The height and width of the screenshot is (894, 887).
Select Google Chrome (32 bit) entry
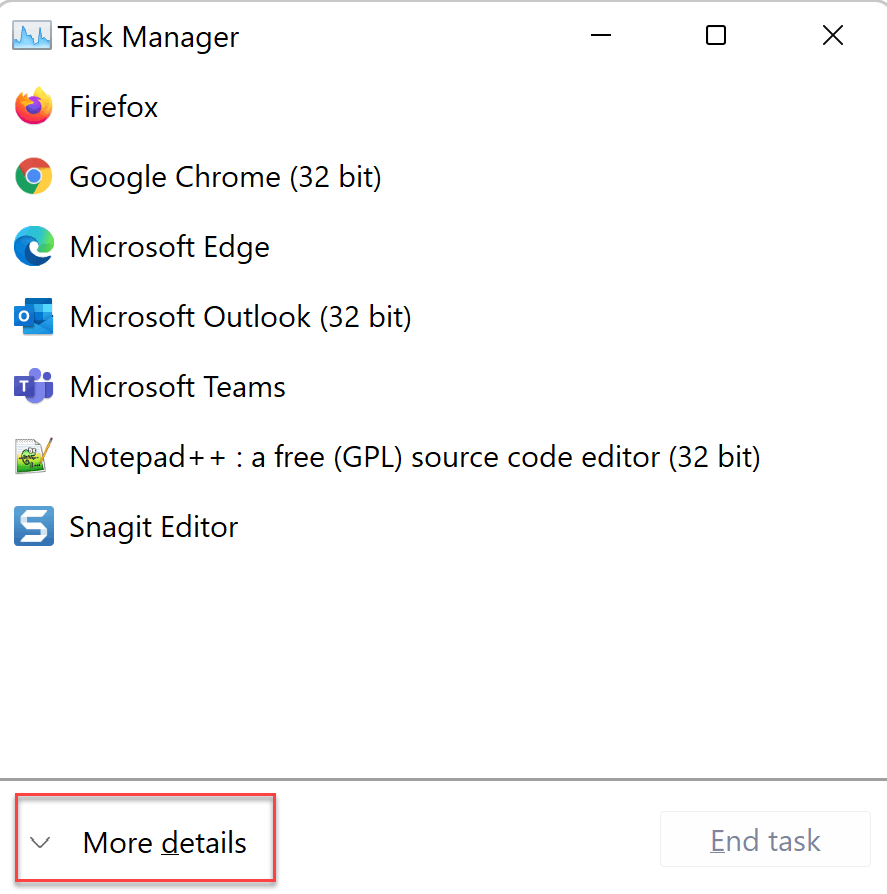coord(225,177)
